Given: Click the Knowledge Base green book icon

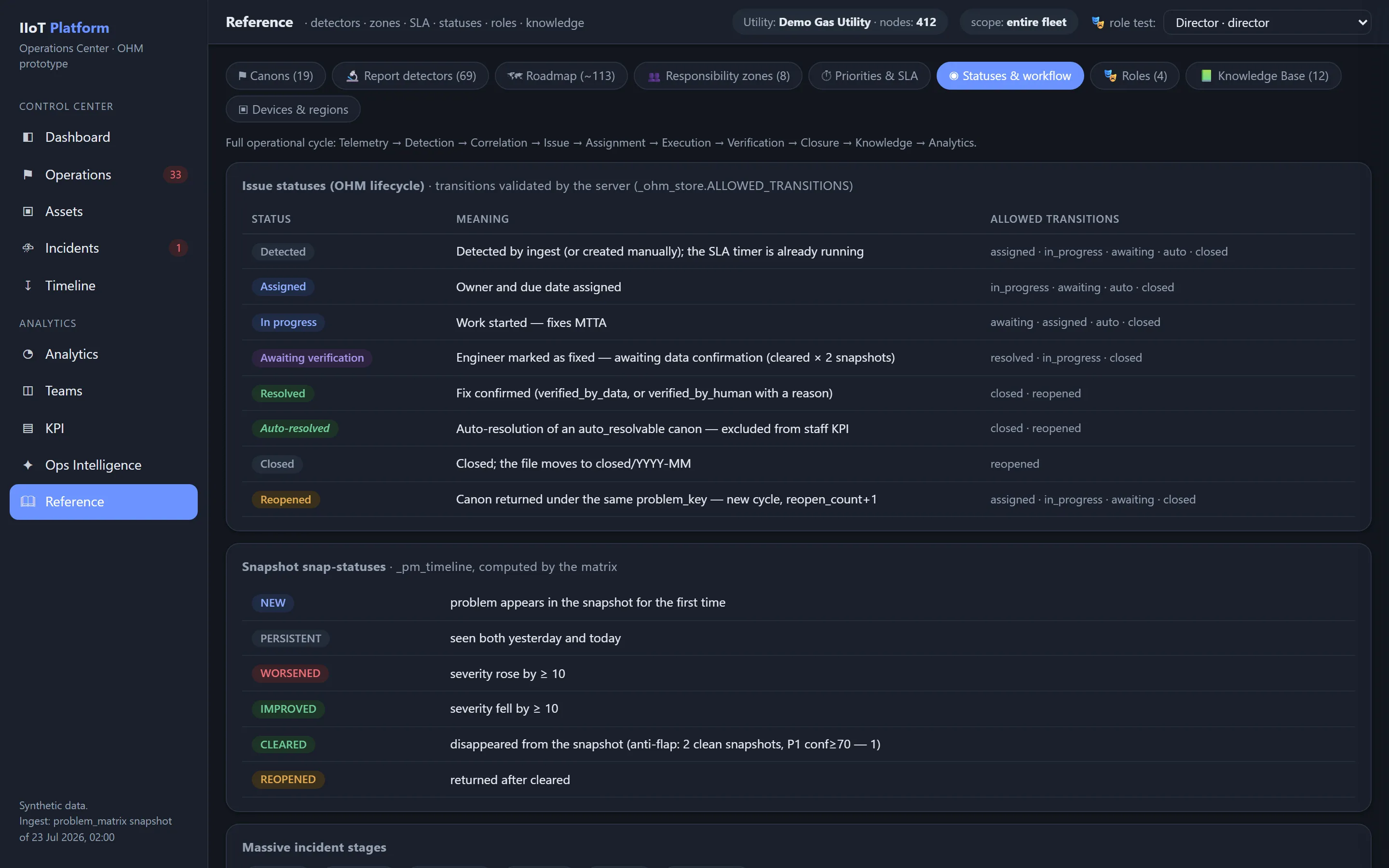Looking at the screenshot, I should pos(1207,76).
